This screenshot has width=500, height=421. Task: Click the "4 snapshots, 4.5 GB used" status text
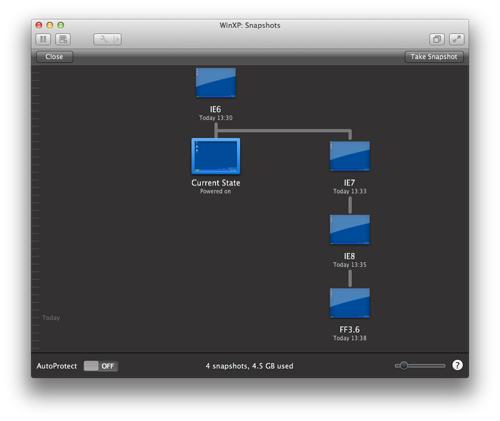pyautogui.click(x=249, y=366)
